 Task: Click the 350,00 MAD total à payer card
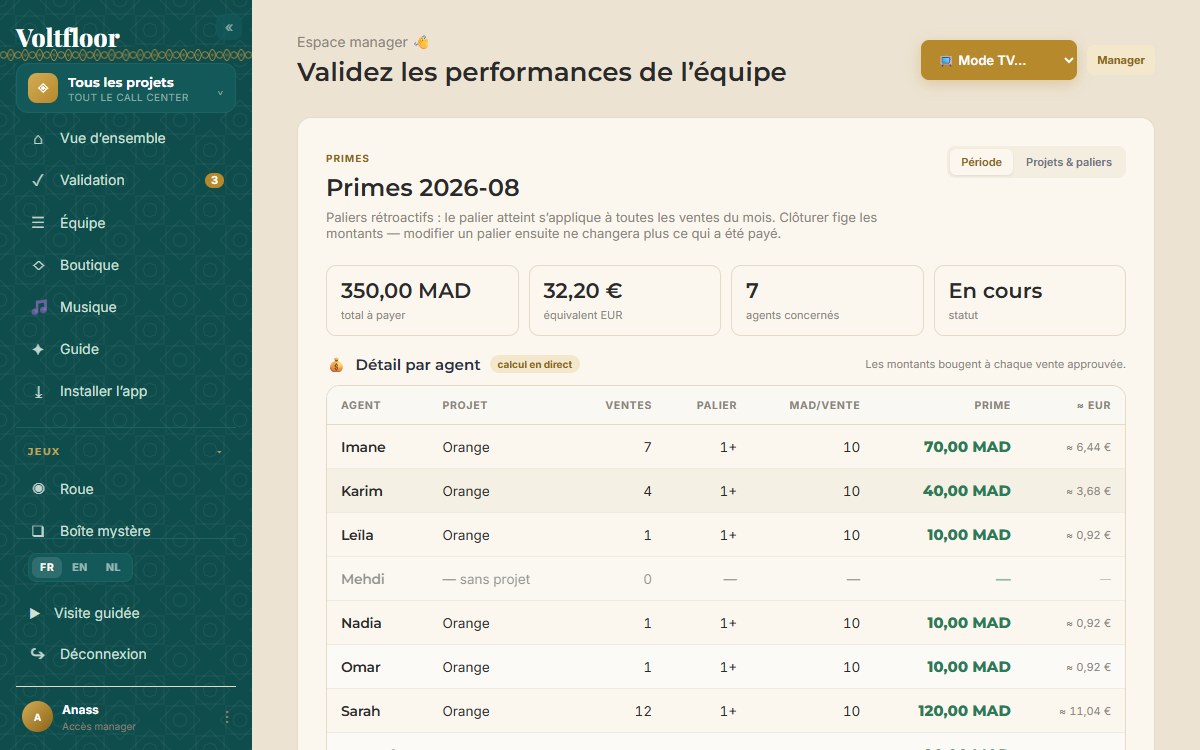422,300
